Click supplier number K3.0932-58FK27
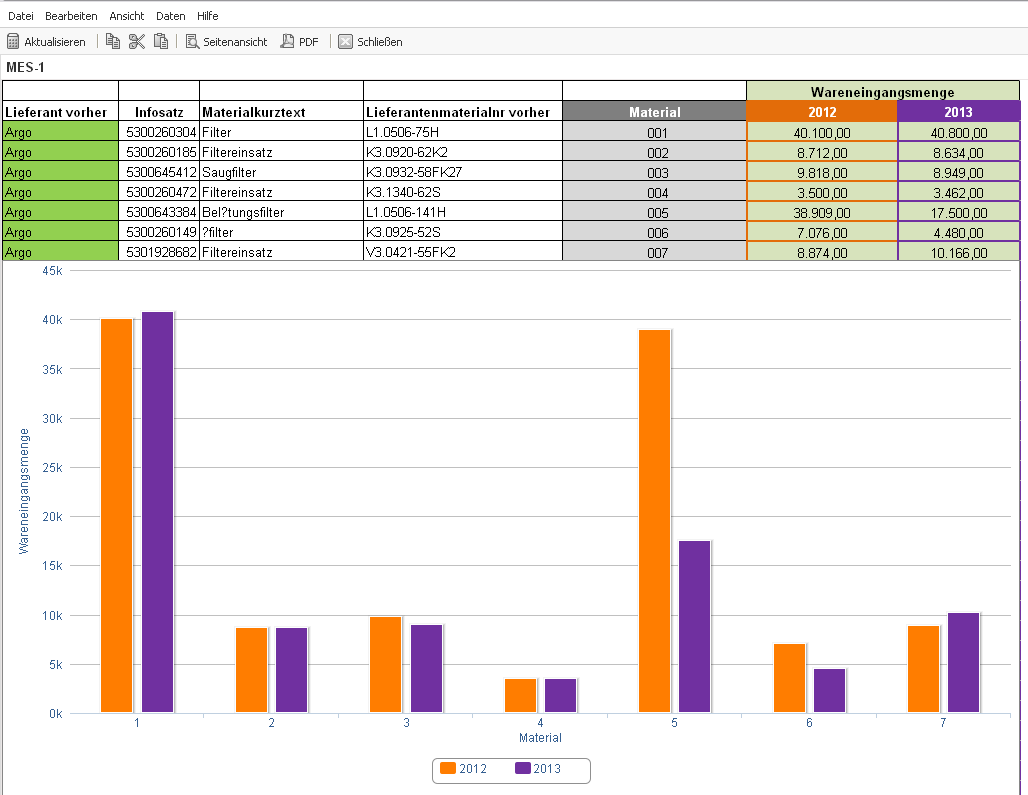The height and width of the screenshot is (795, 1028). coord(414,172)
